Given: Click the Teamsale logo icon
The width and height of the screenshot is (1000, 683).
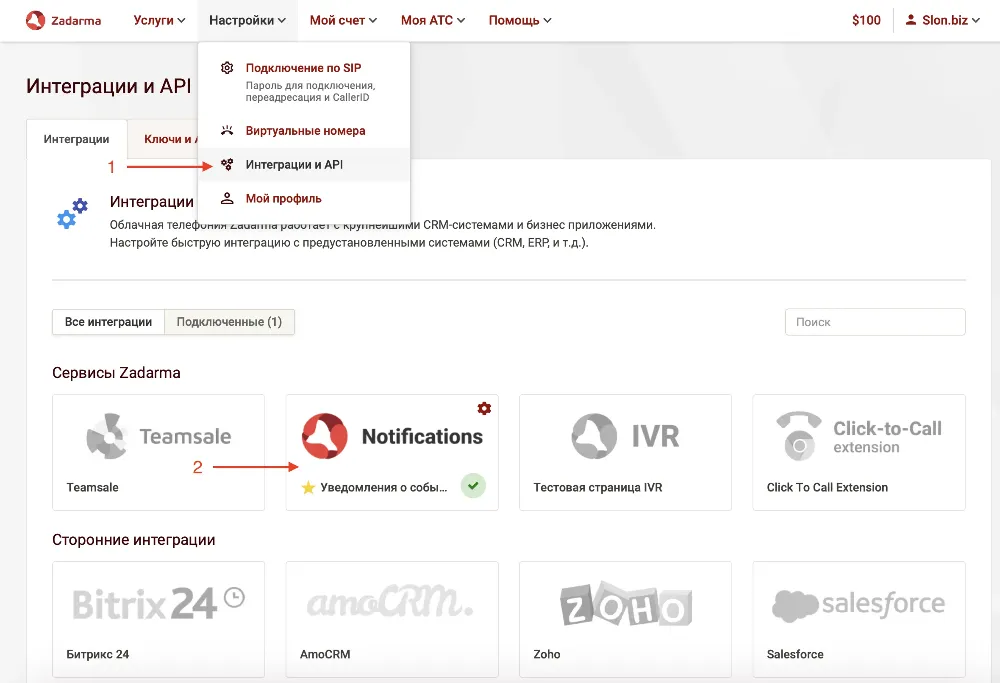Looking at the screenshot, I should pos(107,436).
